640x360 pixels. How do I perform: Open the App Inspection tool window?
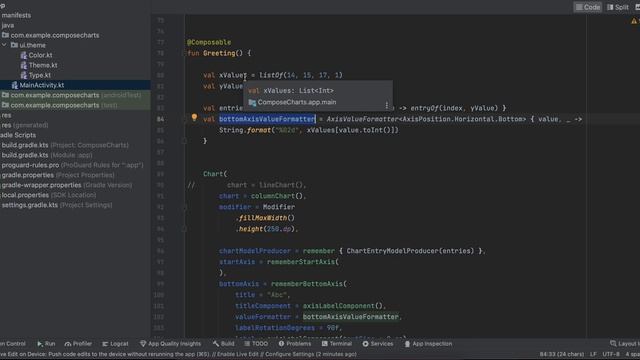point(428,344)
